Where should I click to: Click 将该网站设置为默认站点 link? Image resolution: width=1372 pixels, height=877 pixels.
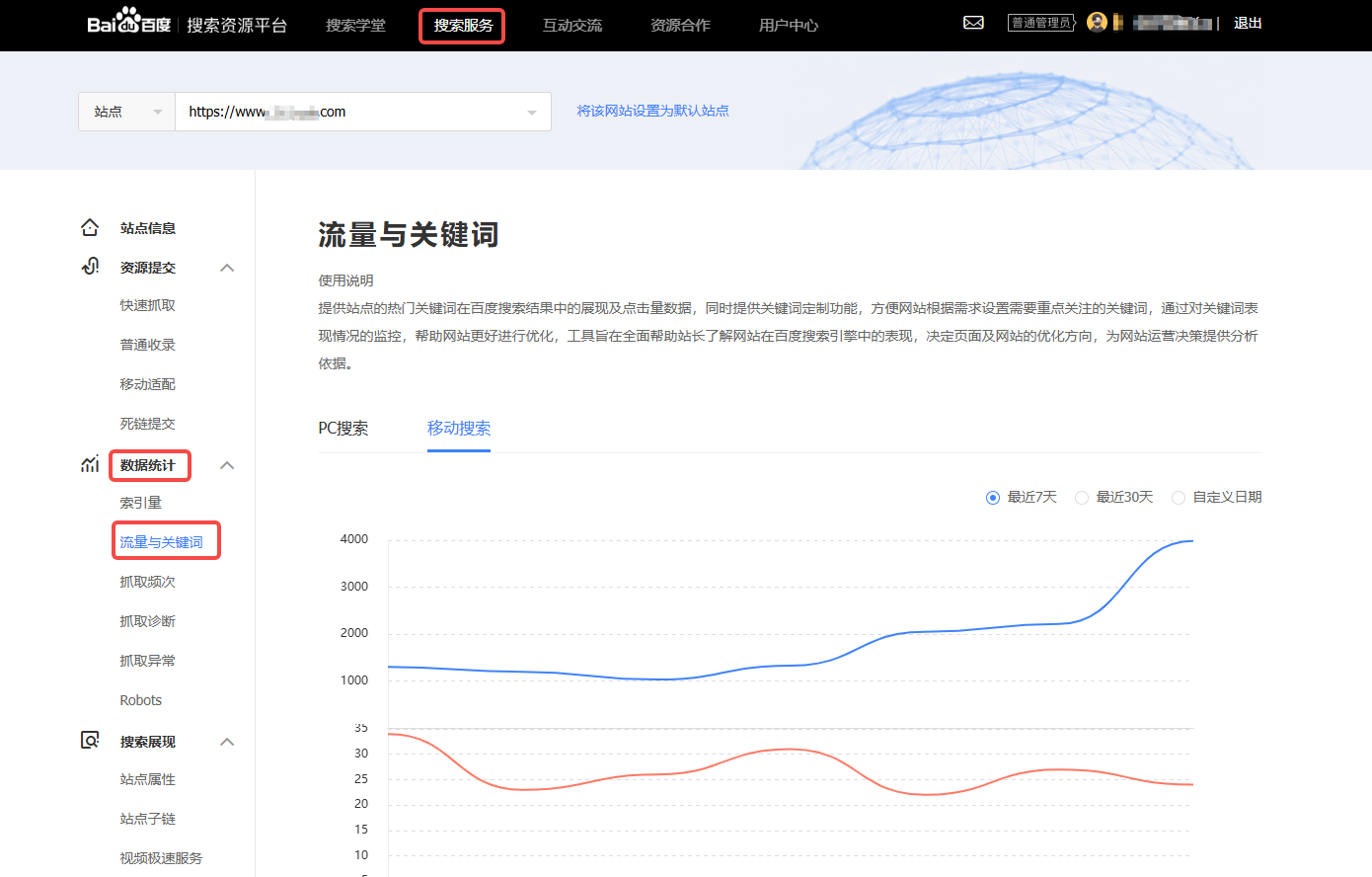tap(650, 111)
